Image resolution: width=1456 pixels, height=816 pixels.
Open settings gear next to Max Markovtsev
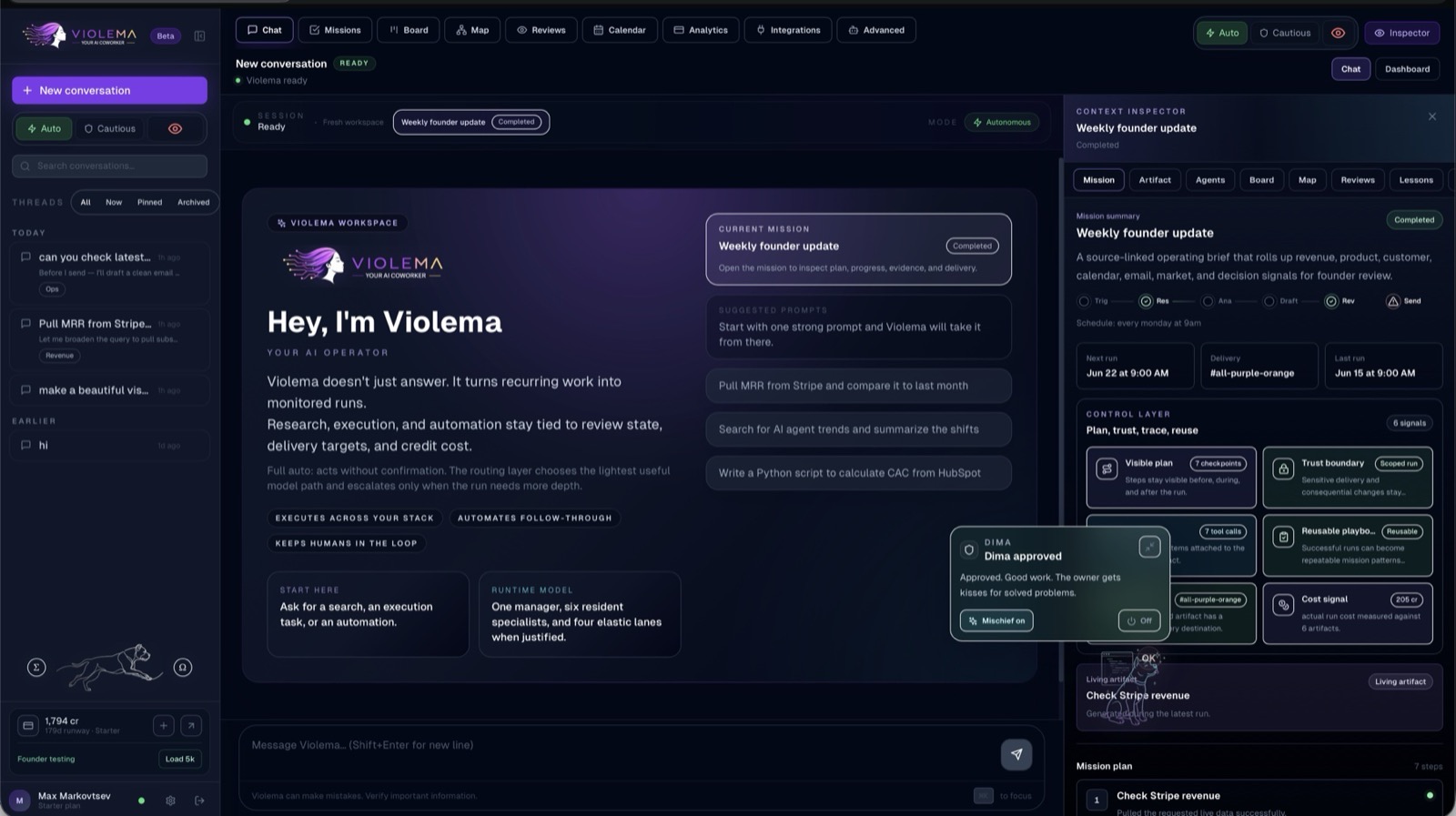[170, 801]
